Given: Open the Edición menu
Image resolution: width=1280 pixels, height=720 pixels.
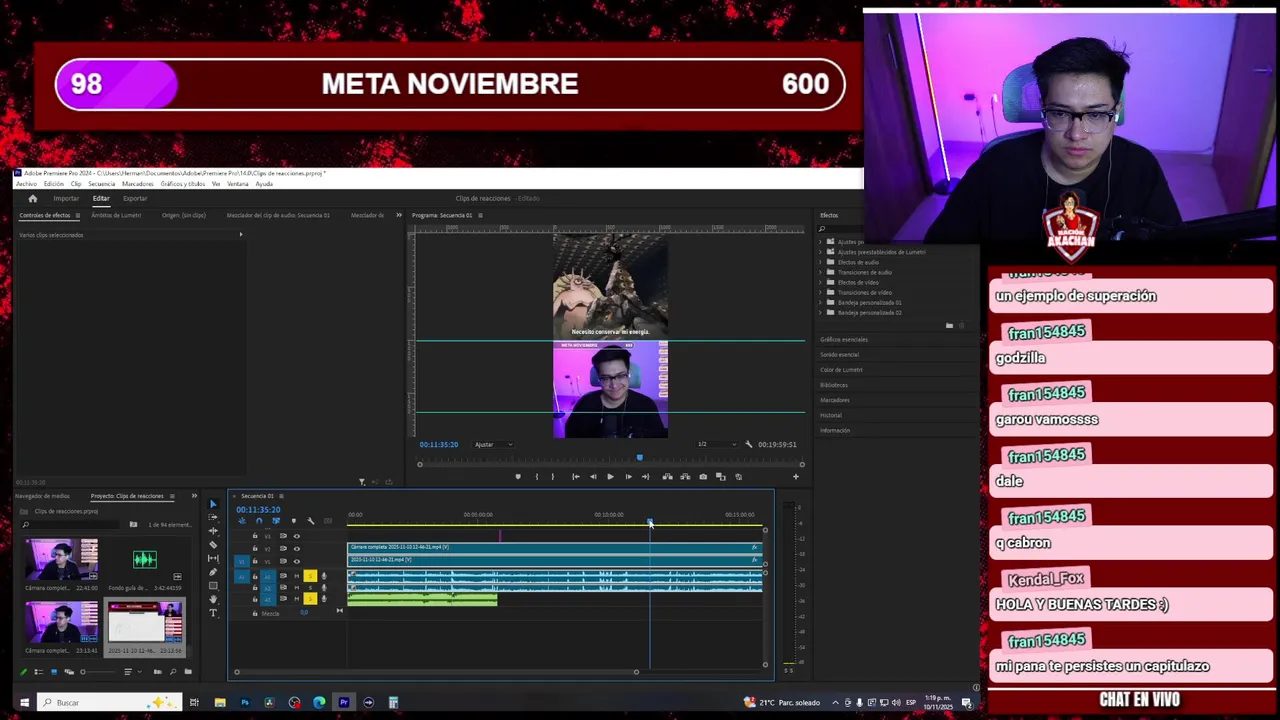Looking at the screenshot, I should click(53, 184).
